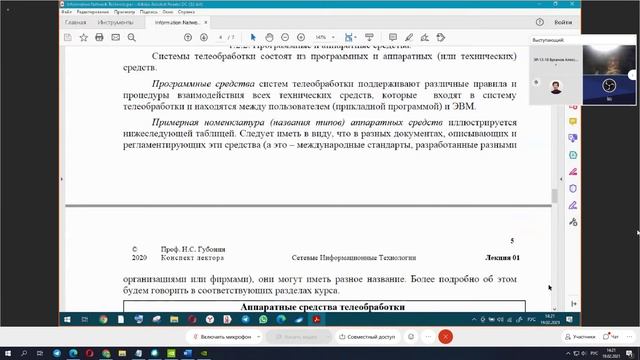Open notification center in bottom taskbar
Viewport: 640px width, 360px height.
[x=629, y=353]
